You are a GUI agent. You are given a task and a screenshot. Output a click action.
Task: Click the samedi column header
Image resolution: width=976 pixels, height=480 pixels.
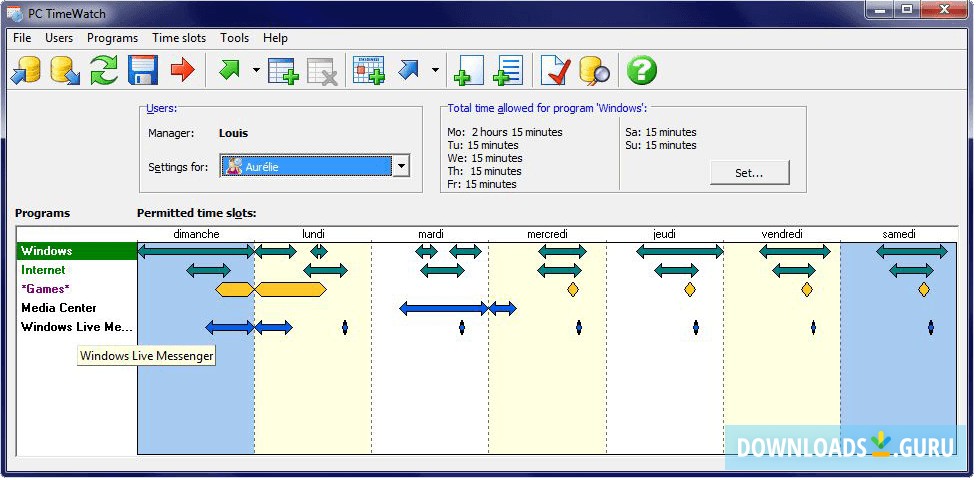point(899,235)
